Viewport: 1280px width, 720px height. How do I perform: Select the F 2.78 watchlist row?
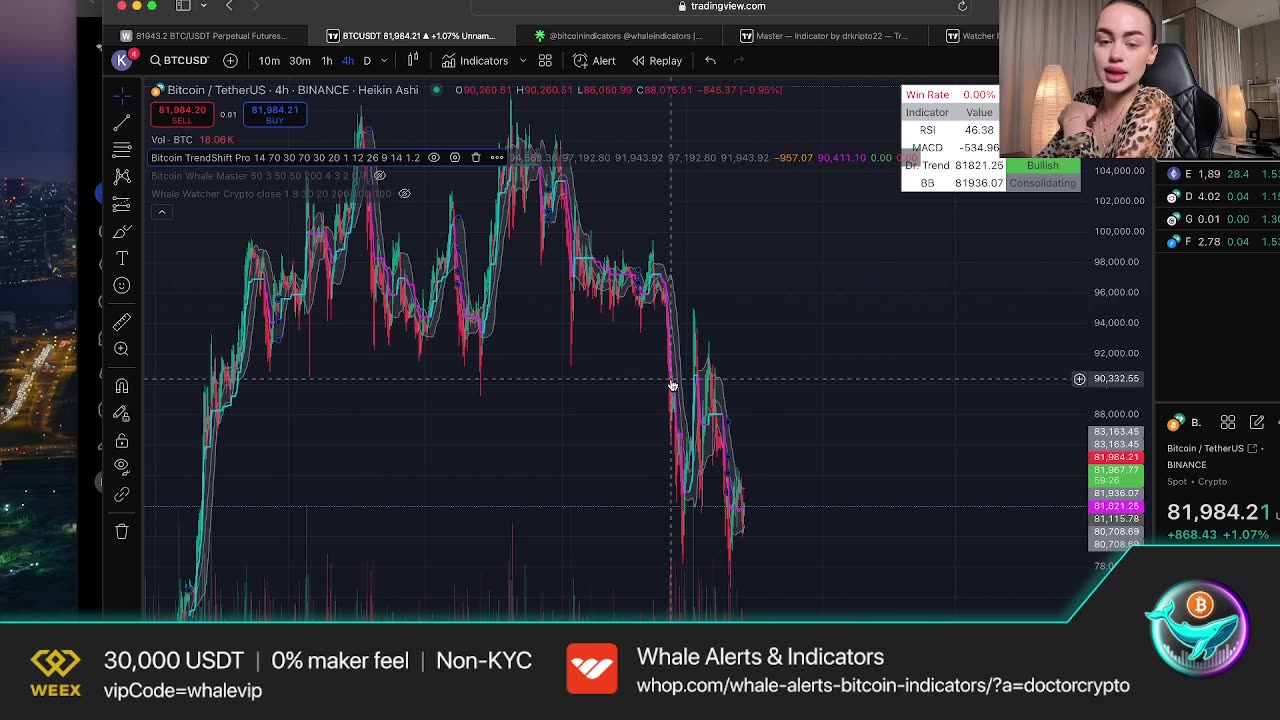click(1220, 242)
